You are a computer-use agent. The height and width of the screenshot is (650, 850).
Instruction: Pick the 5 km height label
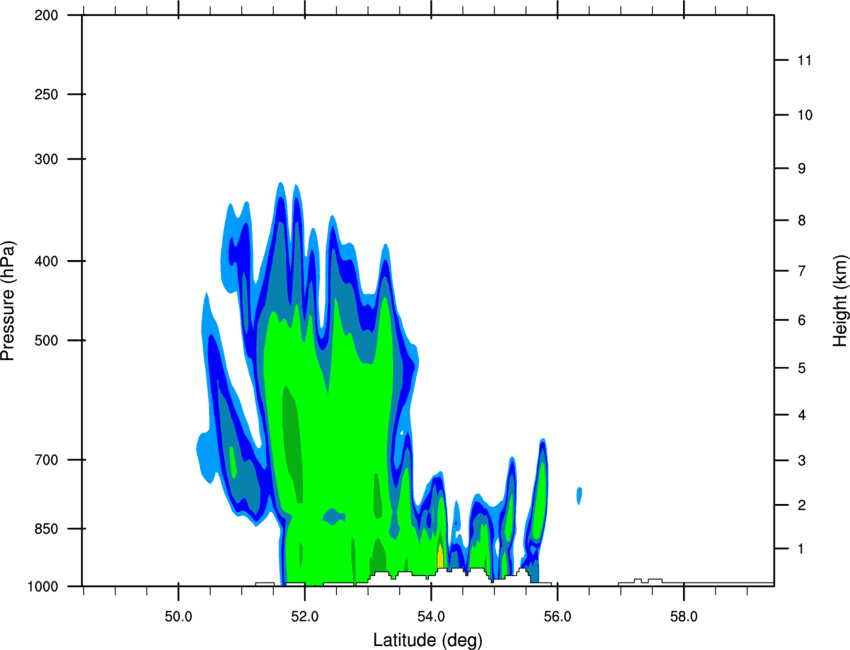(x=802, y=369)
